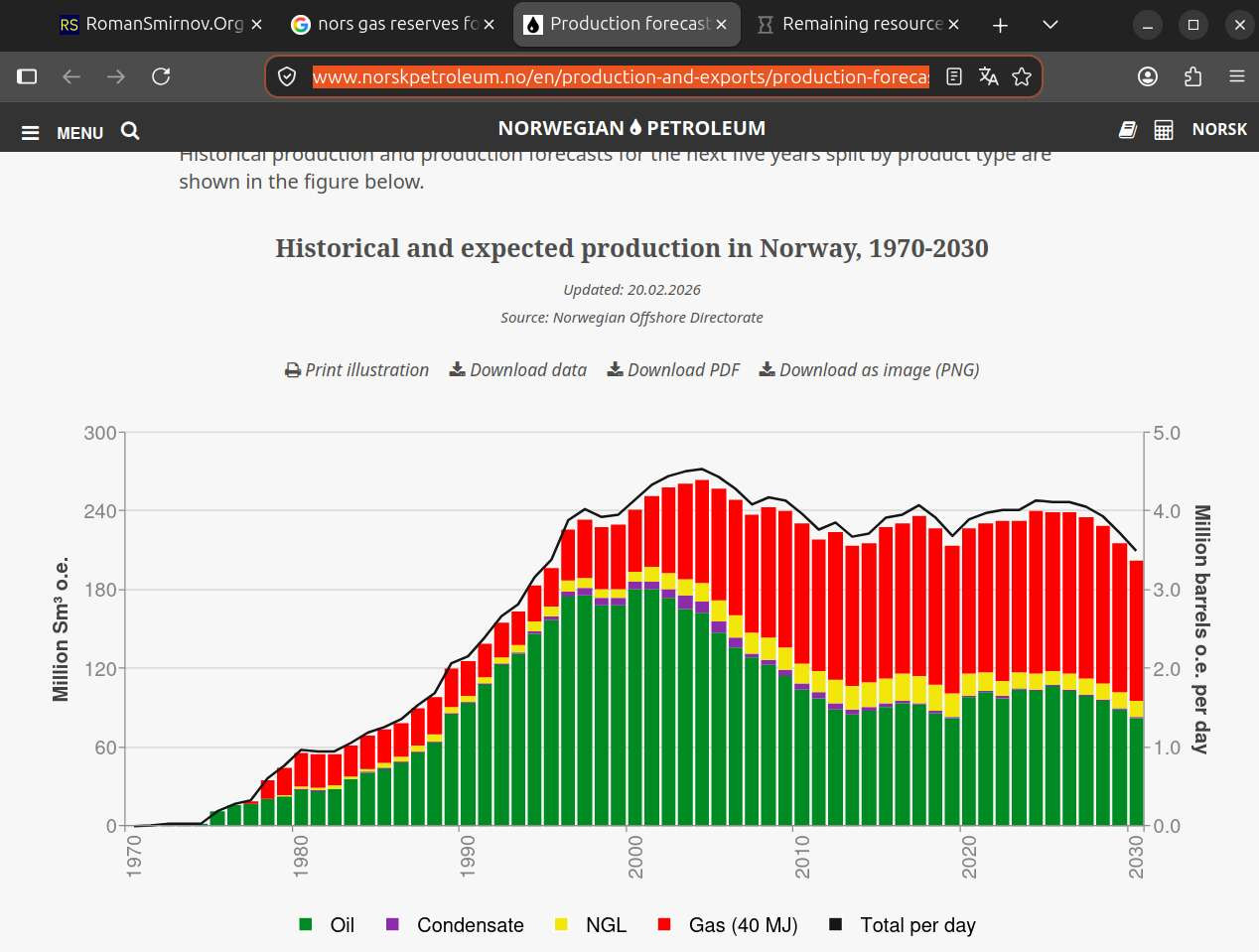This screenshot has height=952, width=1259.
Task: Download chart as image (PNG)
Action: [869, 369]
